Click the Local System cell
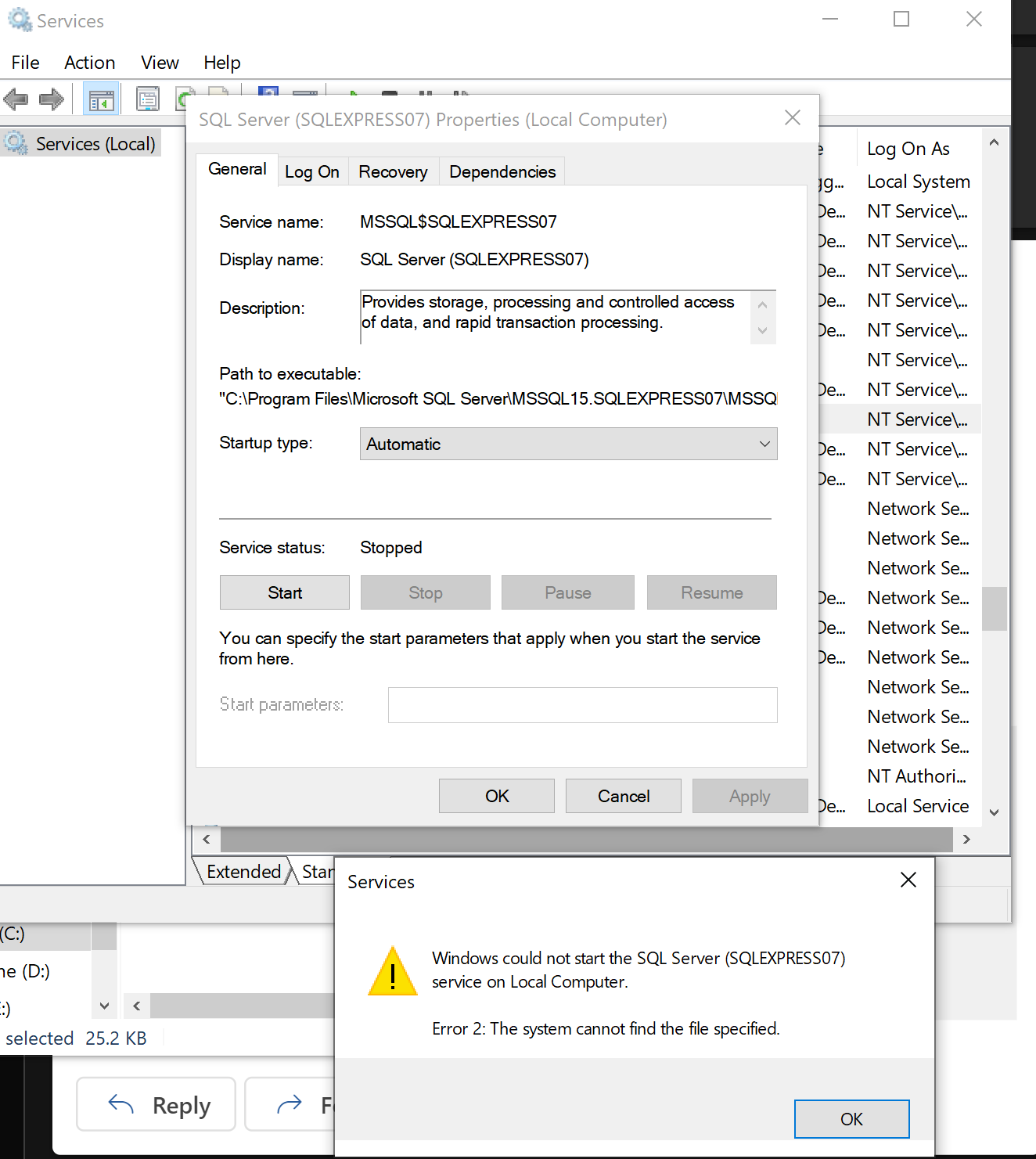The image size is (1036, 1159). (919, 182)
